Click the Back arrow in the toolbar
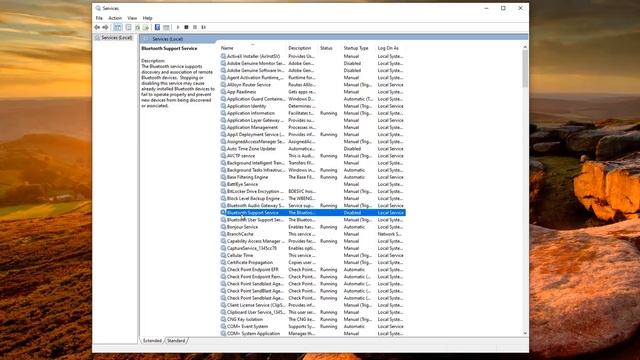Image resolution: width=640 pixels, height=360 pixels. (x=97, y=27)
